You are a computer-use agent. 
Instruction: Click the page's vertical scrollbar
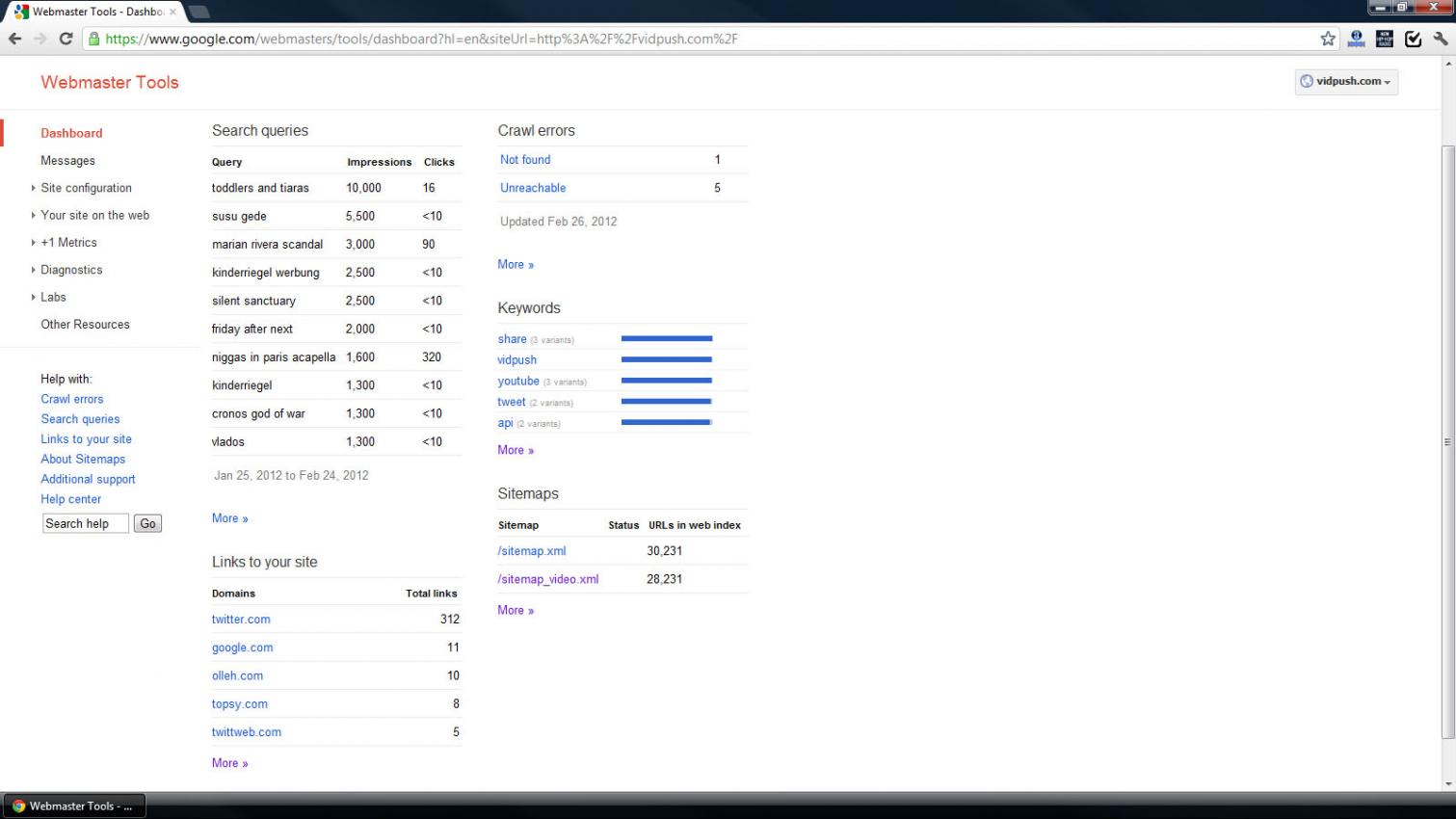click(1447, 441)
